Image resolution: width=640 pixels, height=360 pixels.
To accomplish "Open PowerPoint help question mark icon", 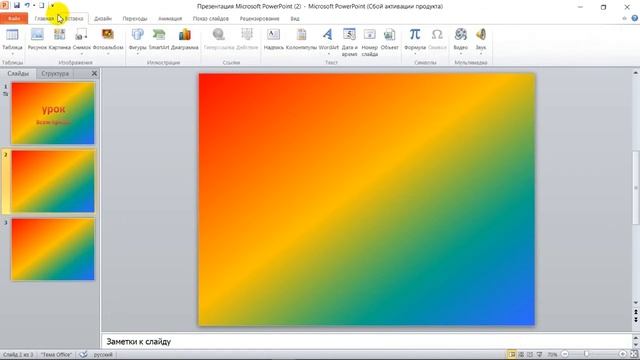I will click(x=635, y=18).
